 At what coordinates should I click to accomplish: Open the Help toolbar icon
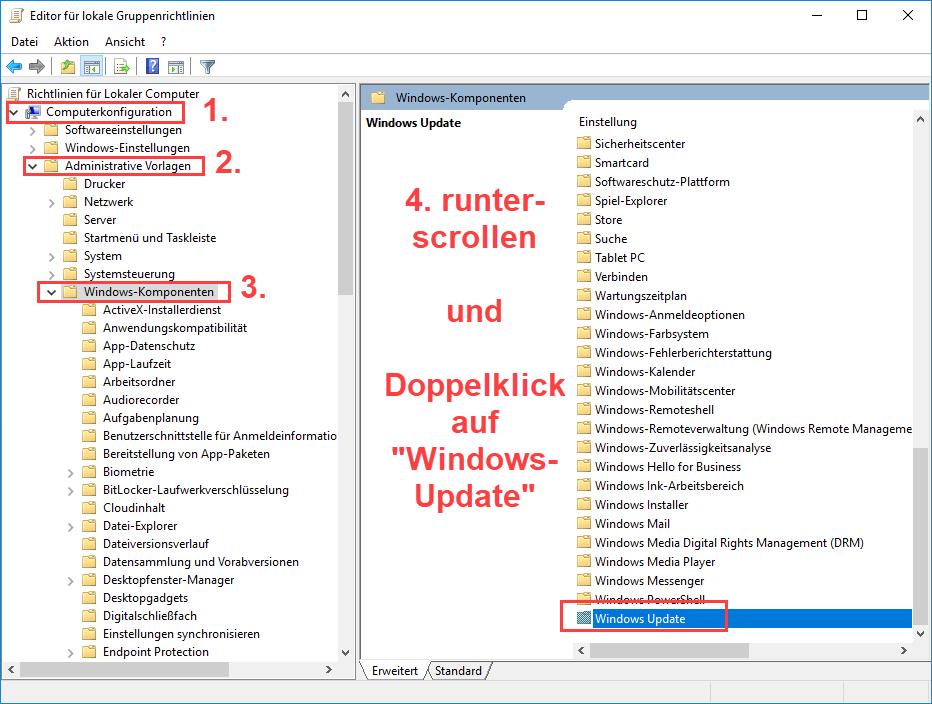[x=152, y=67]
